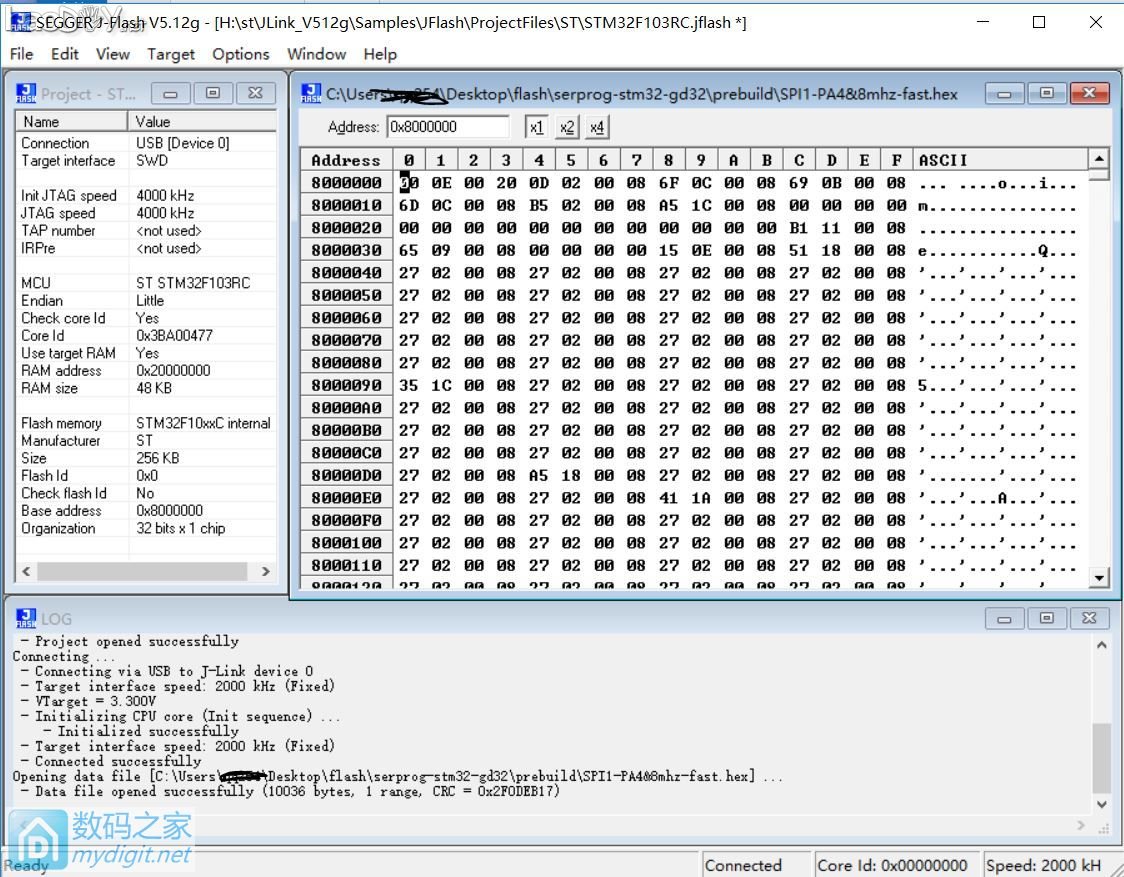Click the x1 byte-width button
Viewport: 1124px width, 877px height.
point(537,127)
